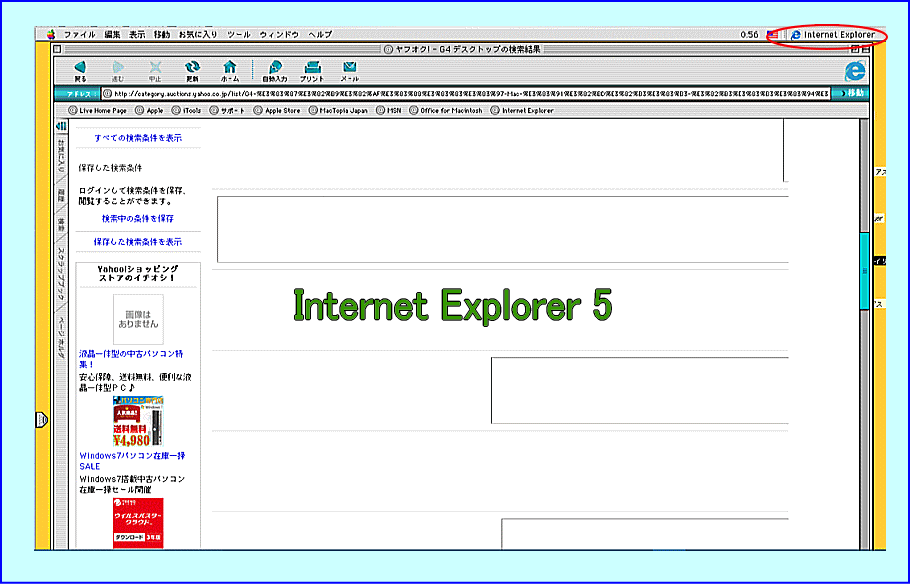
Task: Go to Home (ホーム) via toolbar icon
Action: point(230,67)
